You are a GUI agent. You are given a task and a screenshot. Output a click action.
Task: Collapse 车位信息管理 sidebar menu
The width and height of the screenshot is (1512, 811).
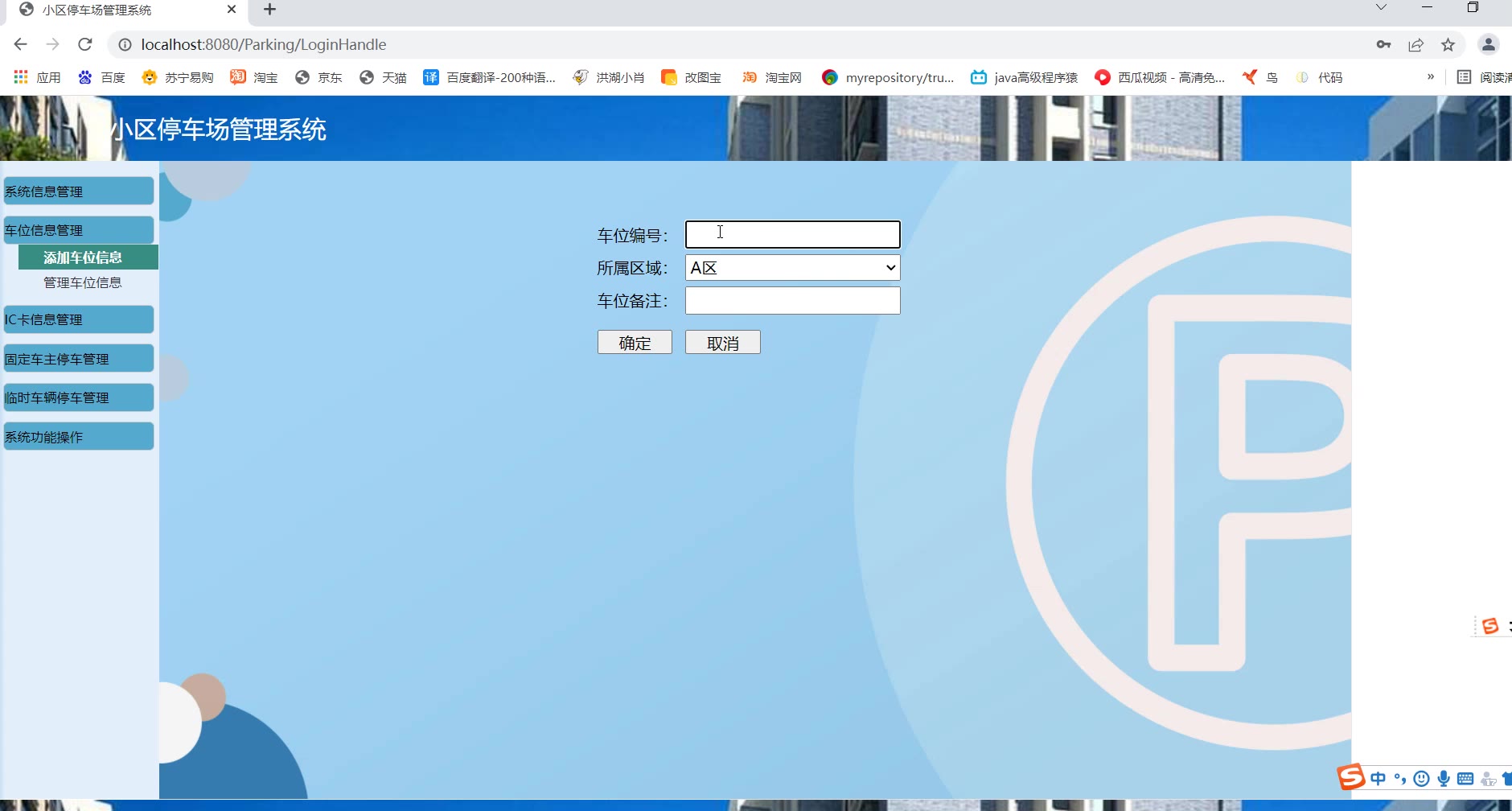[x=78, y=230]
